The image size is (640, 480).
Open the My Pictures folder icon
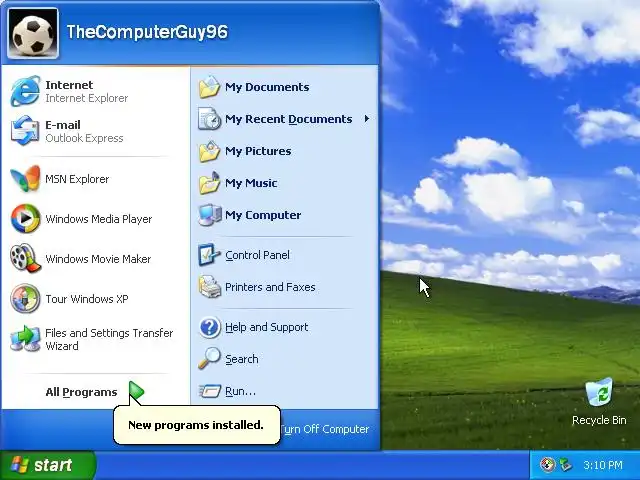click(x=209, y=151)
